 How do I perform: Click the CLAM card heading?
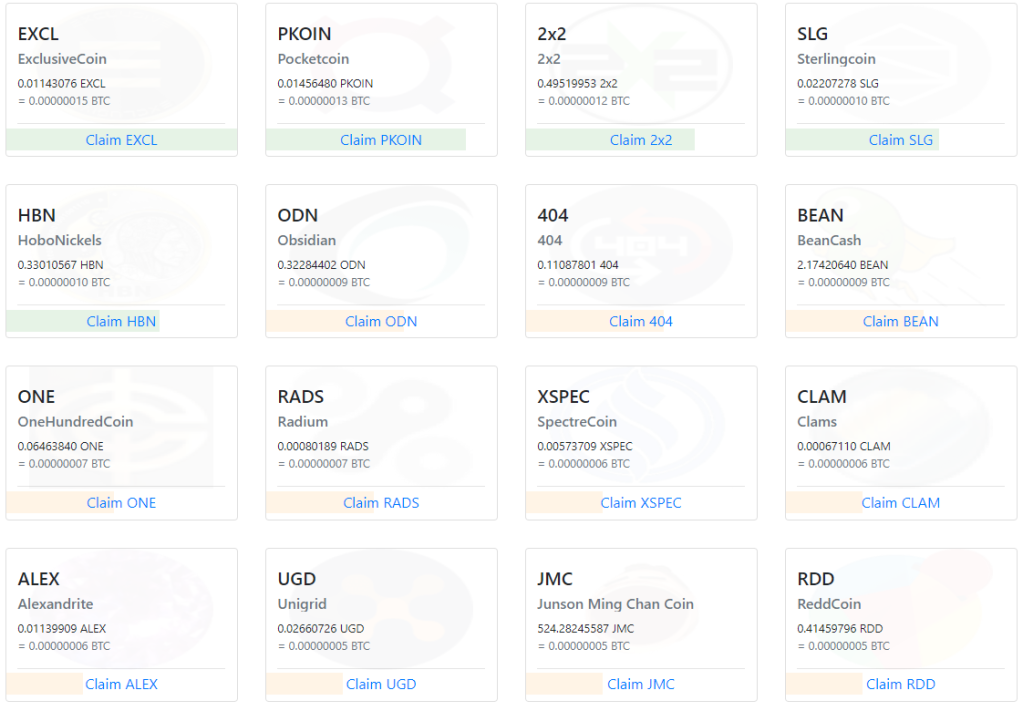pos(821,397)
